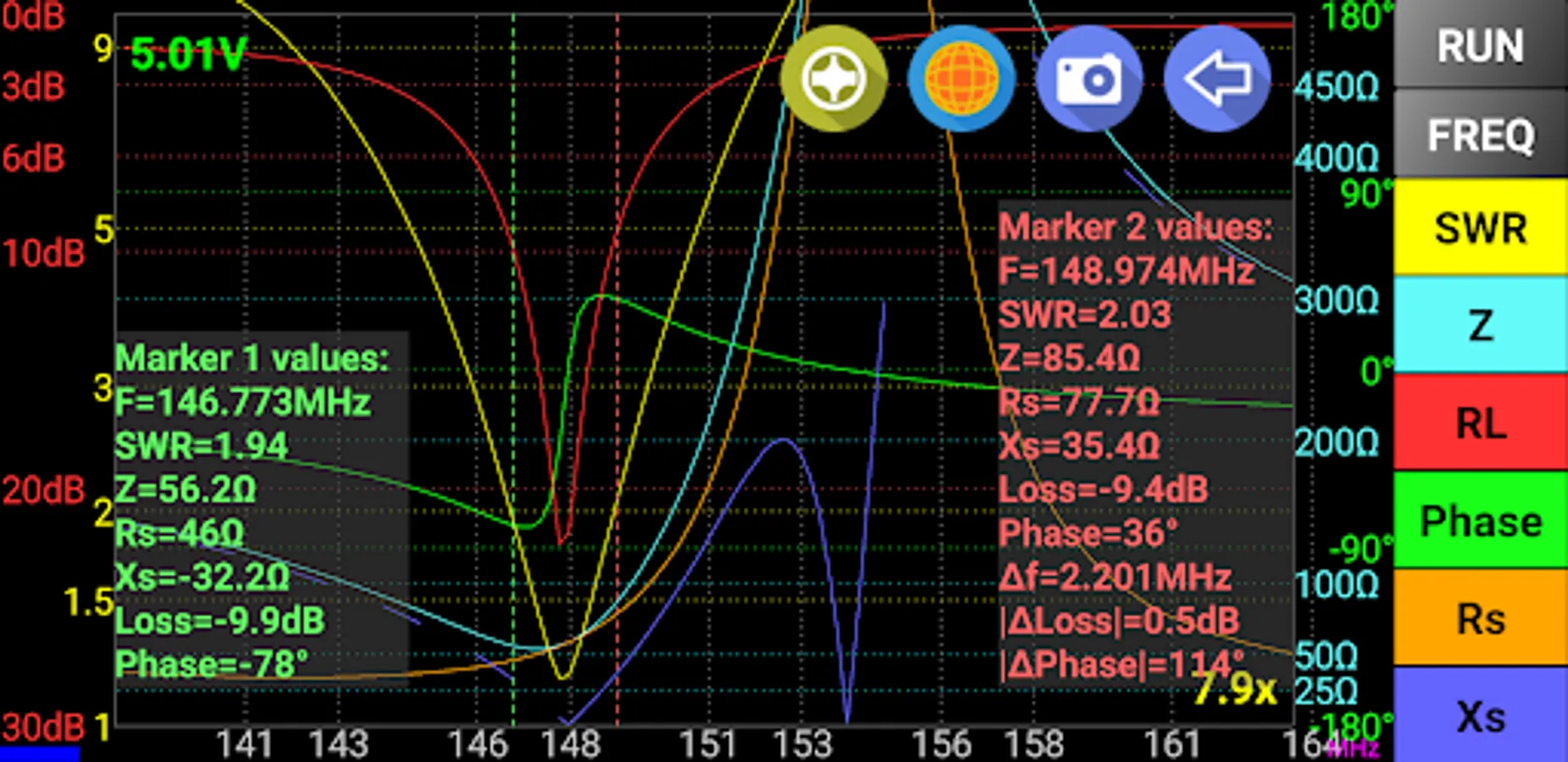Select Marker 1 SWR=1.94 value
The height and width of the screenshot is (762, 1568).
point(201,446)
